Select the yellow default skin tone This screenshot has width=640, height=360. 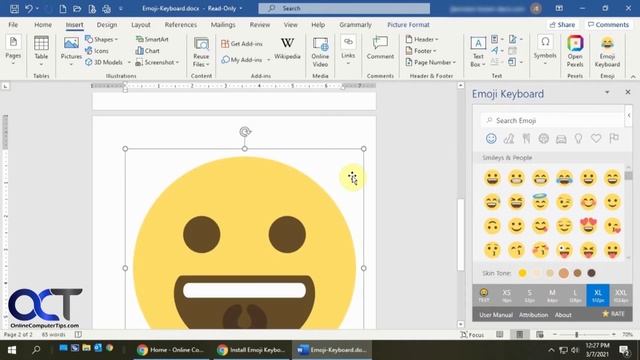(x=522, y=273)
